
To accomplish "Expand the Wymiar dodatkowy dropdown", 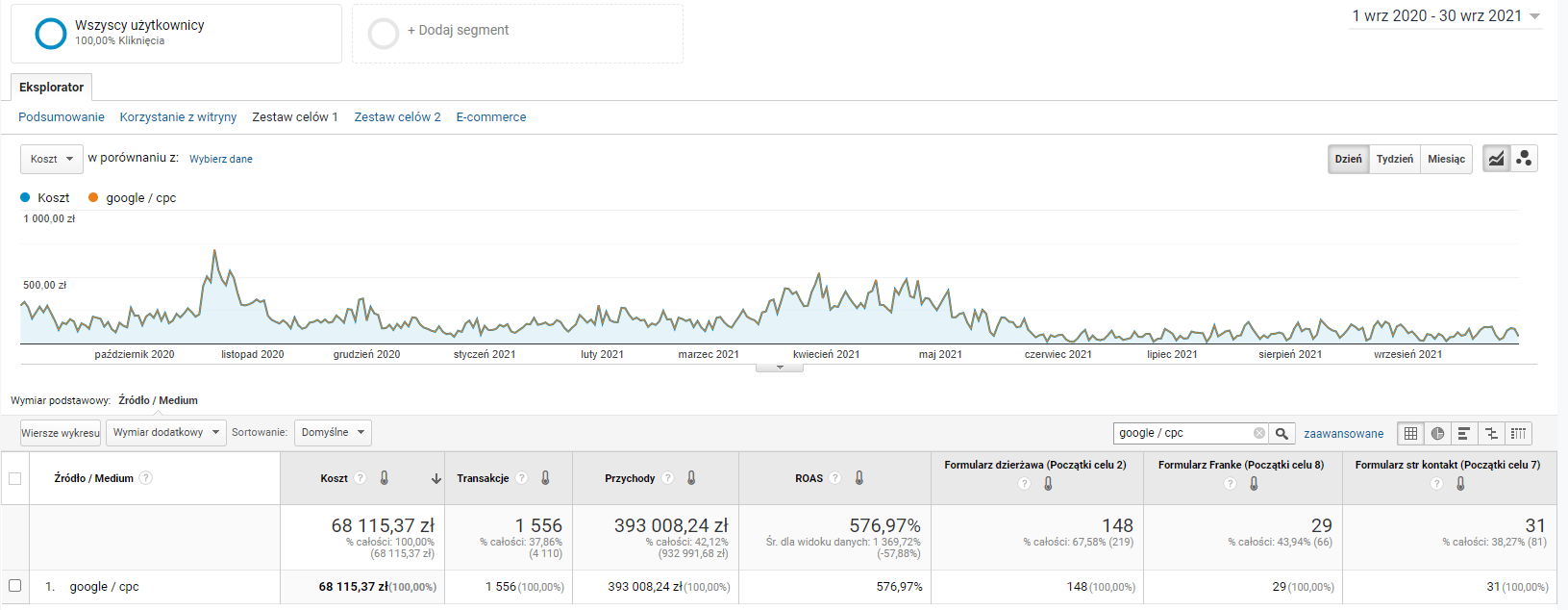I will [165, 433].
